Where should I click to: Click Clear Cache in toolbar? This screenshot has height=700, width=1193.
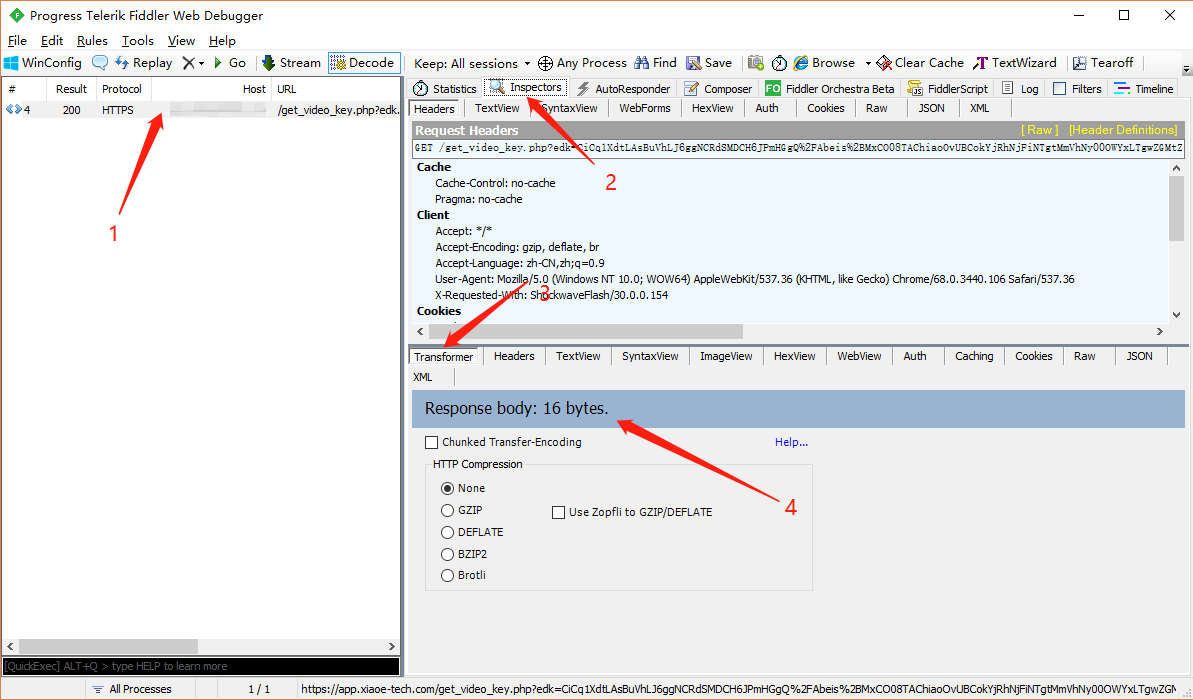pos(920,63)
